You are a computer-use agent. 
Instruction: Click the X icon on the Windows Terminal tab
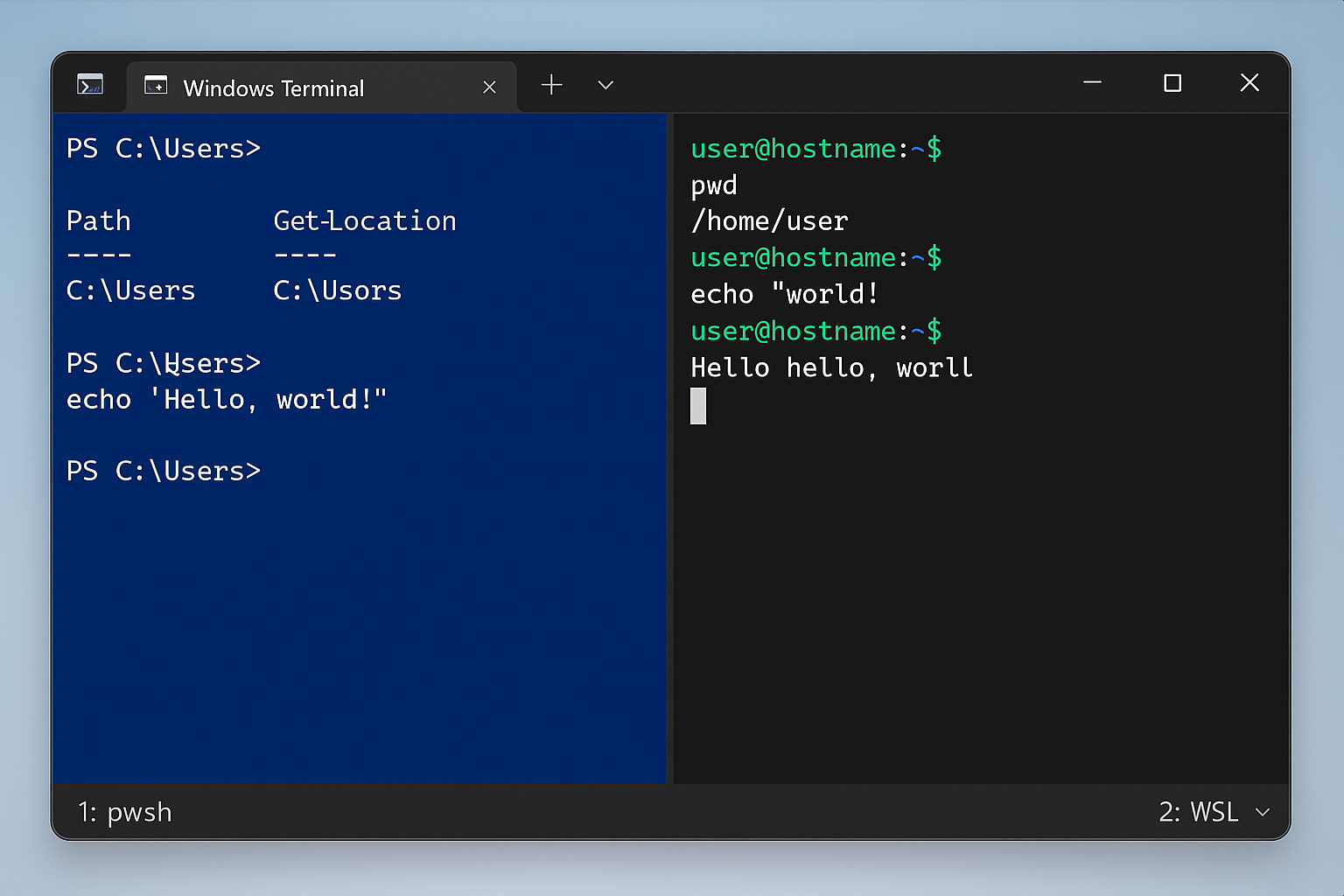pyautogui.click(x=489, y=87)
